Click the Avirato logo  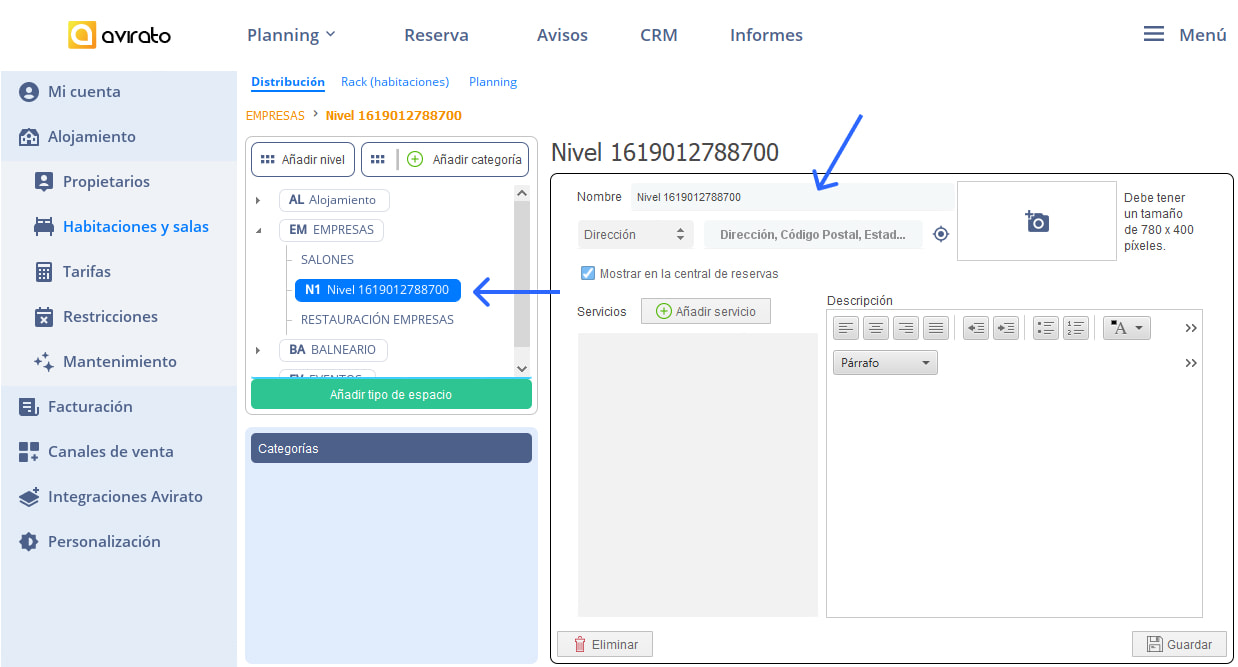pos(119,35)
